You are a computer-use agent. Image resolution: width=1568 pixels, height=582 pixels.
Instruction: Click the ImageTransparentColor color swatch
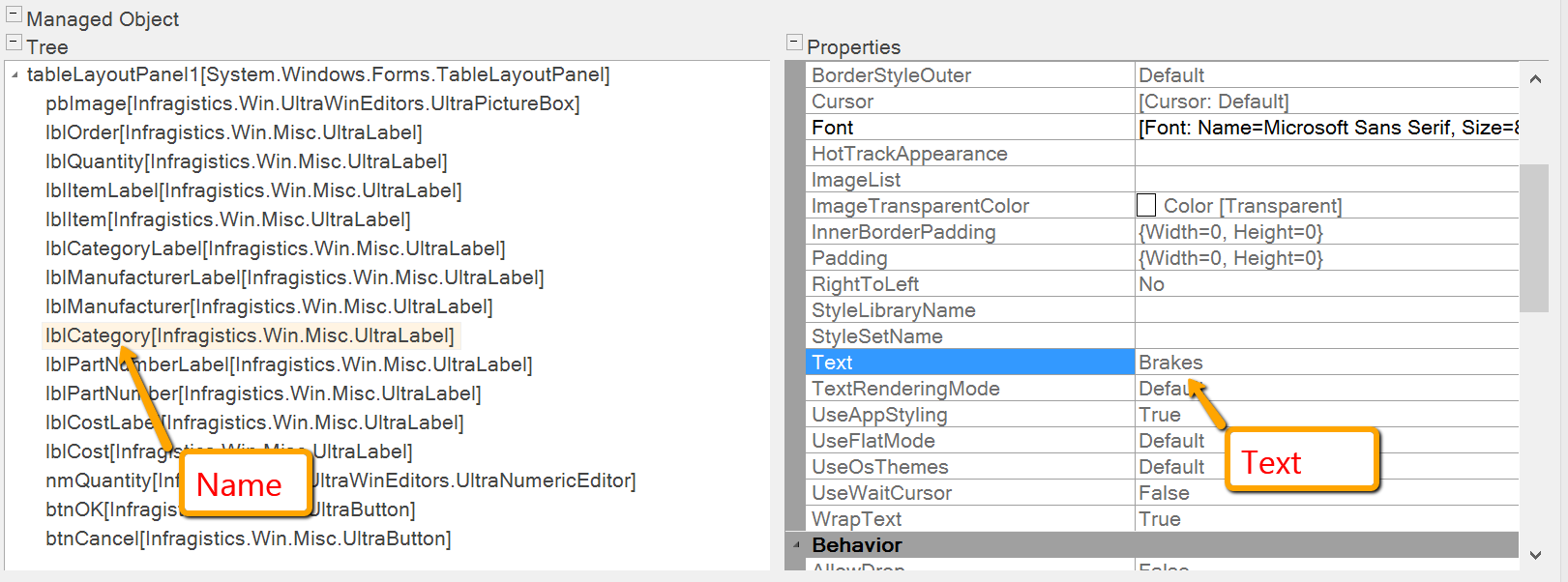(x=1146, y=206)
